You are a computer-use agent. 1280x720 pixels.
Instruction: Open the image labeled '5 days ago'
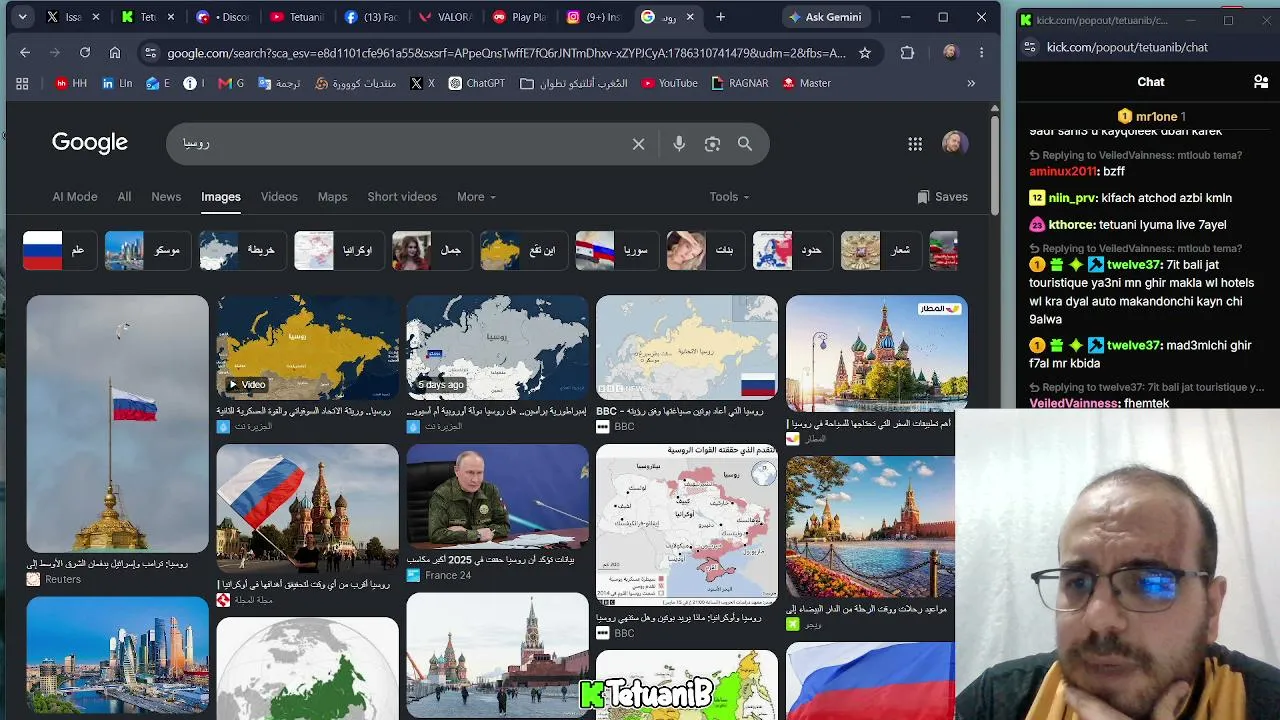pos(497,348)
